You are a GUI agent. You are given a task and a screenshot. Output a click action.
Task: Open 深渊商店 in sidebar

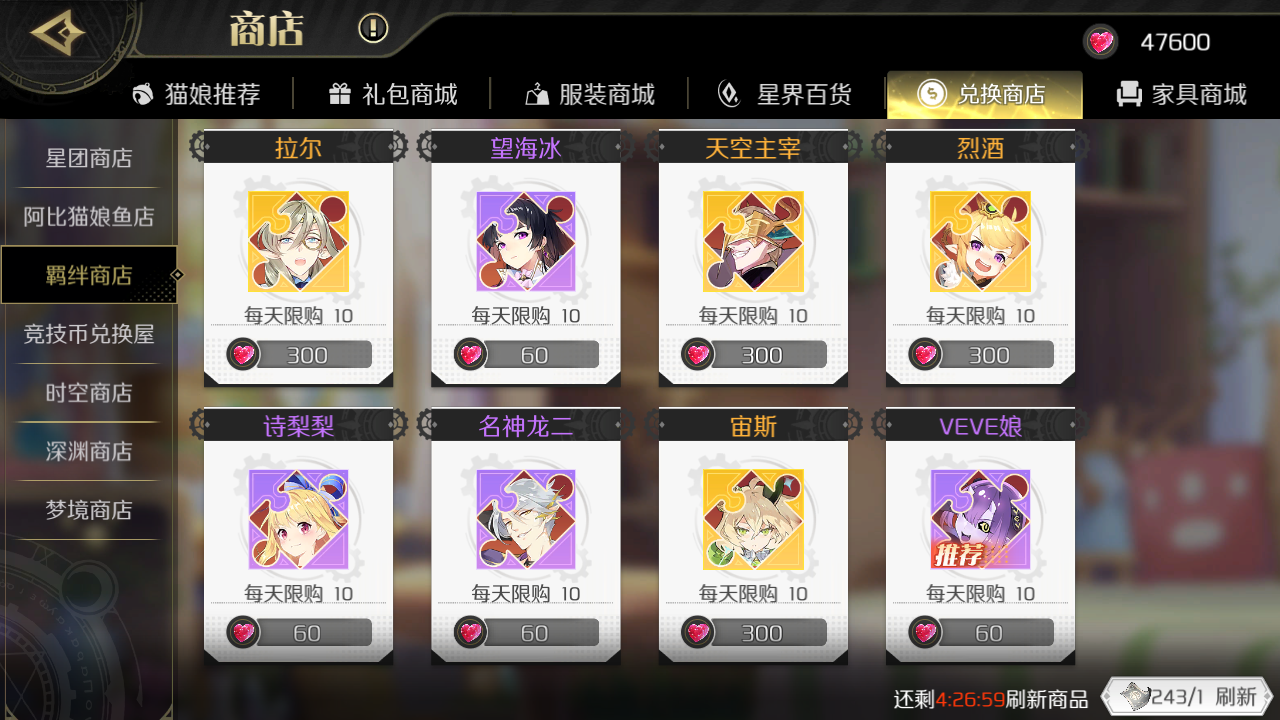tap(89, 451)
